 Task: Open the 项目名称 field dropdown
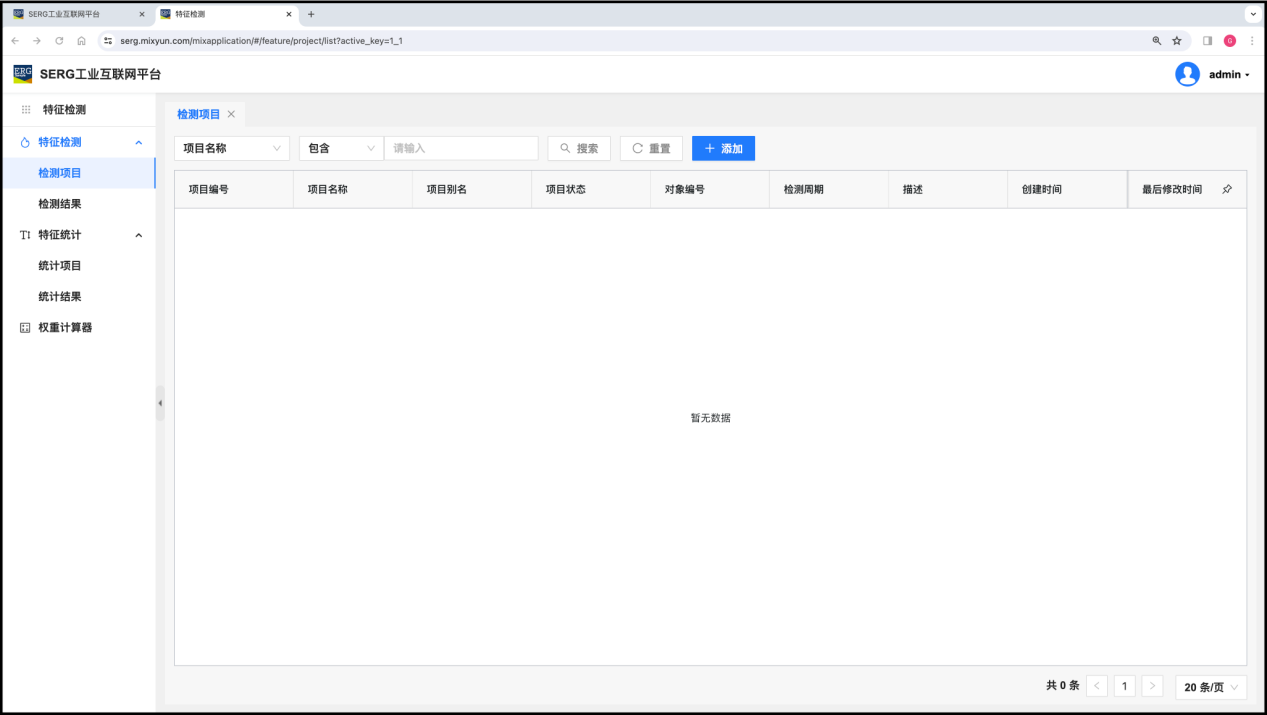pos(232,148)
